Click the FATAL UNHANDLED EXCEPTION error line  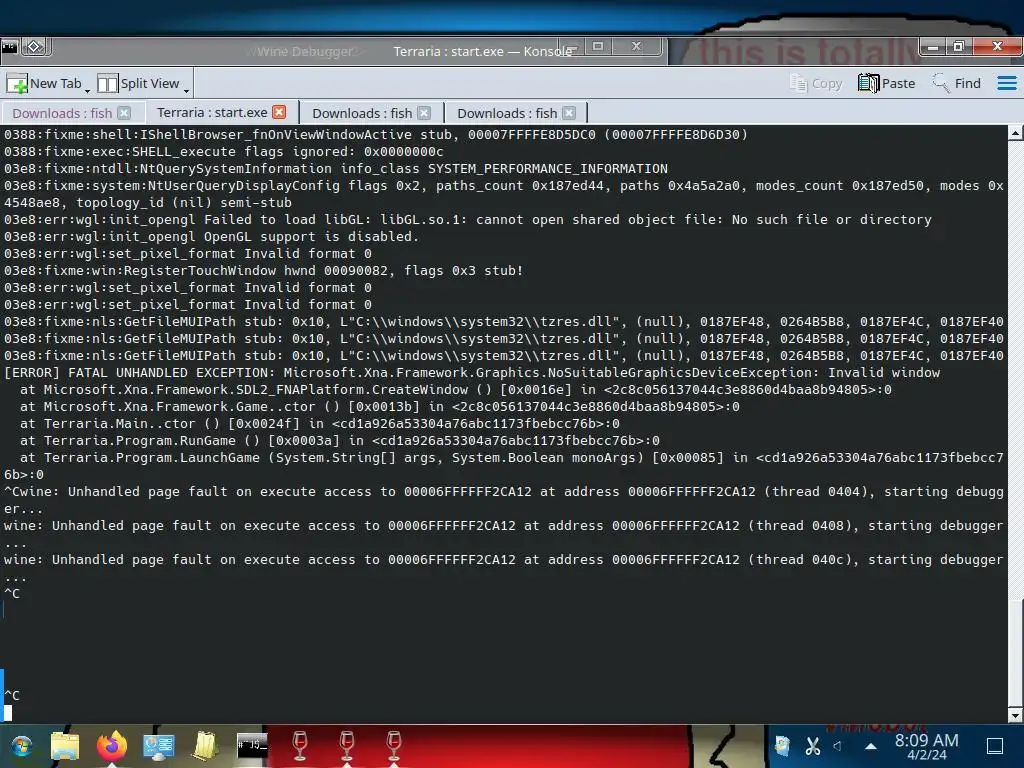[472, 372]
